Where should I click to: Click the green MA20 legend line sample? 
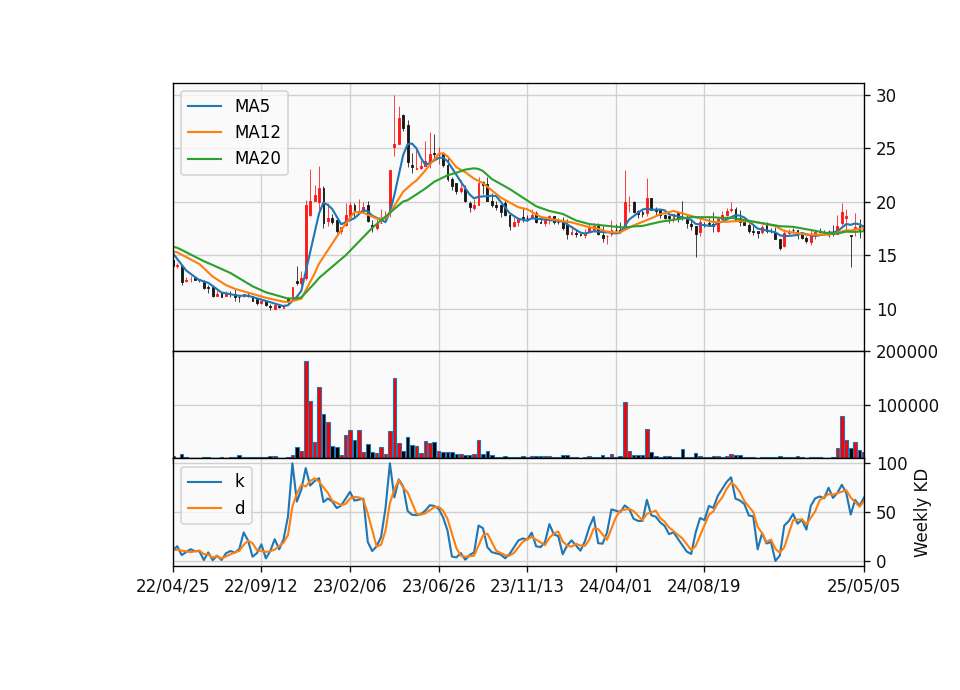click(204, 159)
